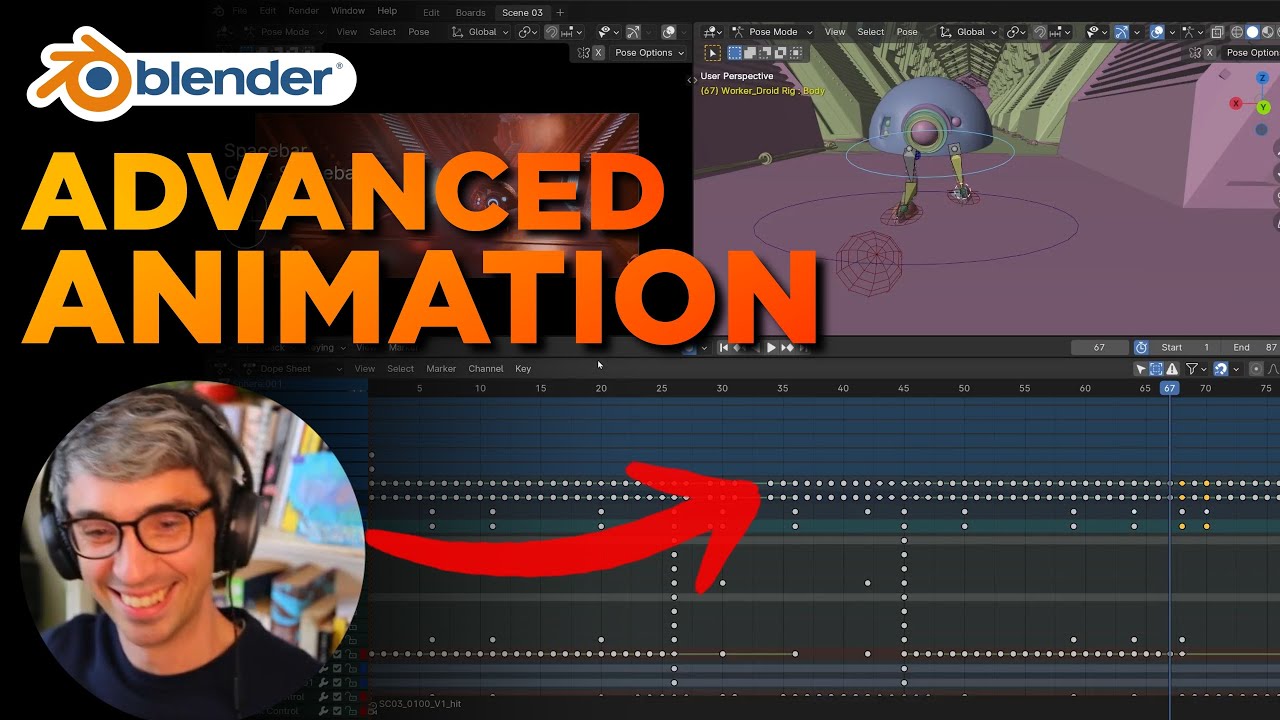The image size is (1280, 720).
Task: Toggle use preview range clock icon
Action: 1141,347
